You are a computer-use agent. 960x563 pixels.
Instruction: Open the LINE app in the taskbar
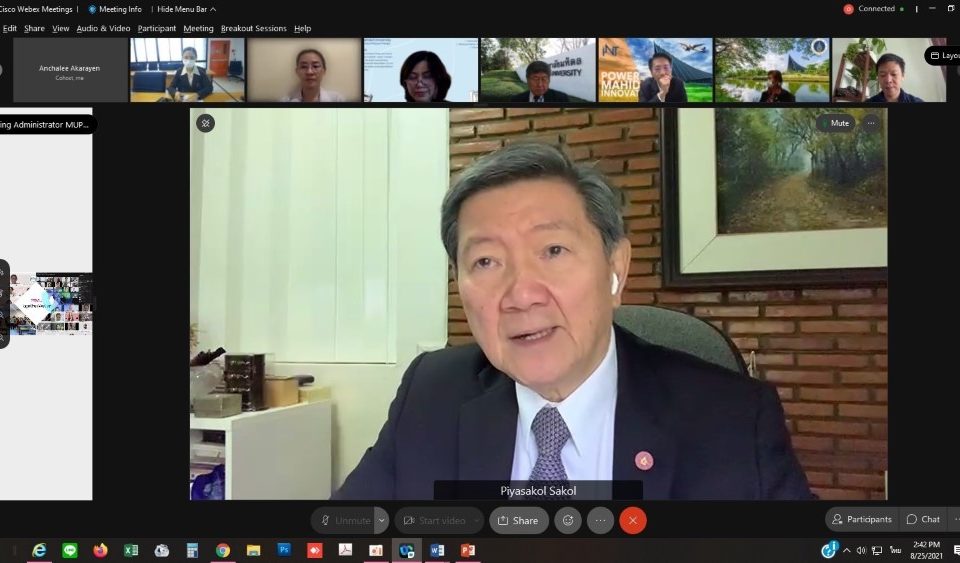point(70,550)
